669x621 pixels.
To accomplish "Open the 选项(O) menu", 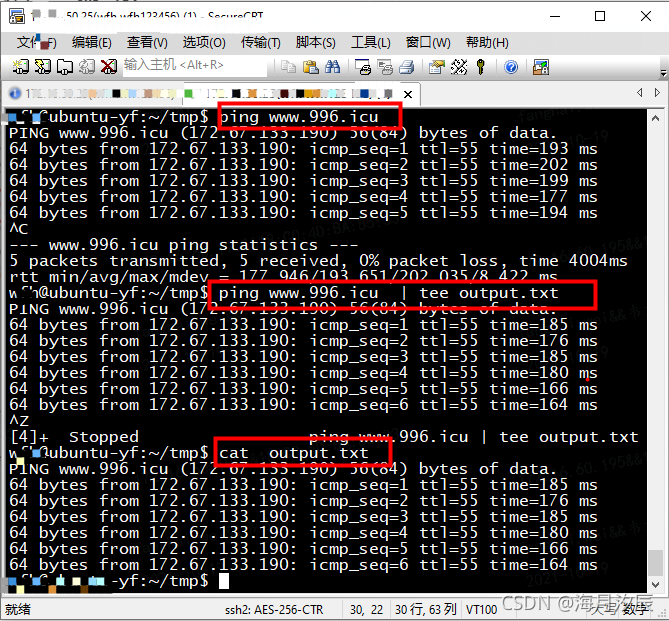I will click(x=204, y=42).
